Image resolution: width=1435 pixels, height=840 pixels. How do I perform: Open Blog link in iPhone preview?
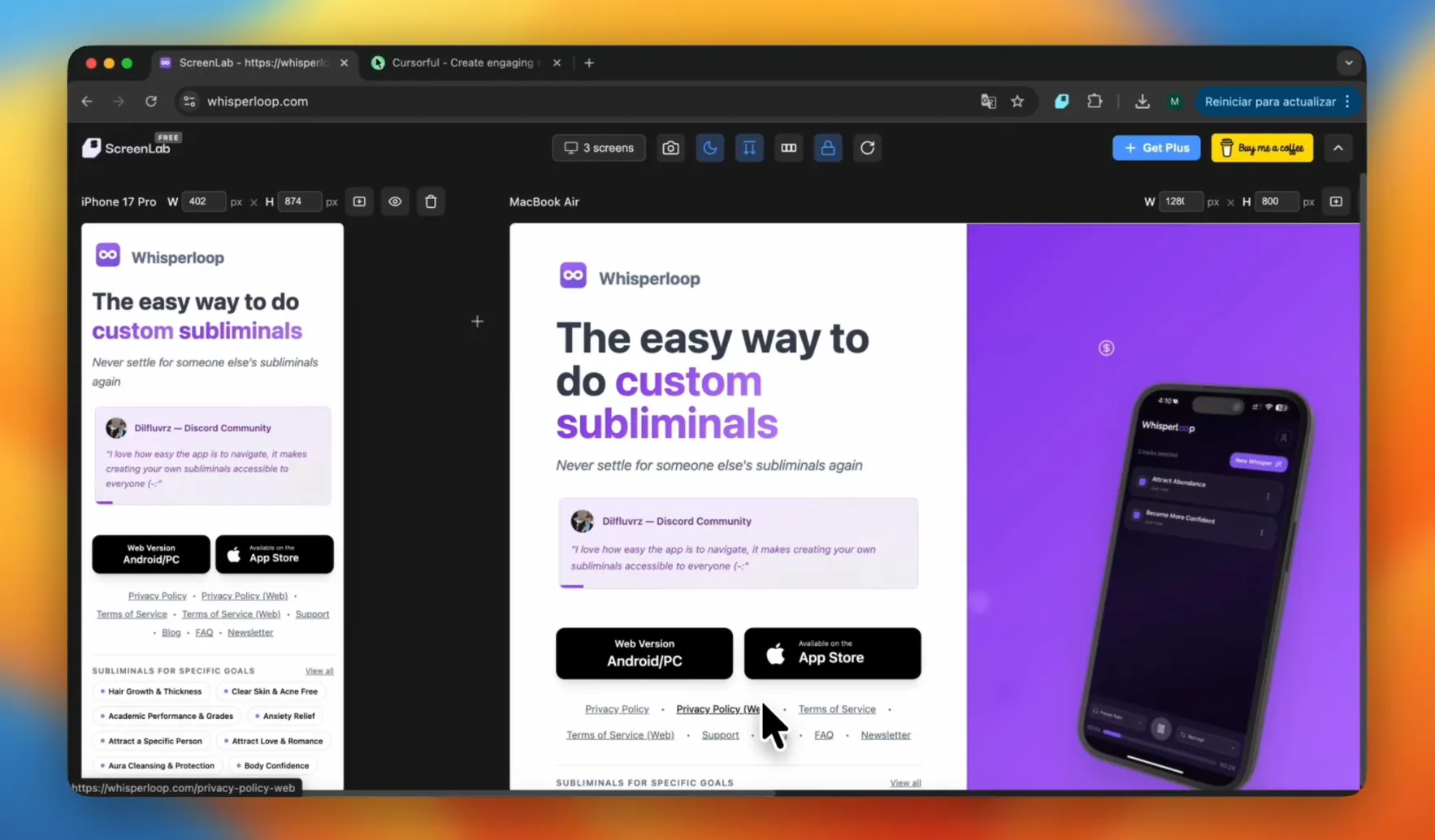coord(171,632)
